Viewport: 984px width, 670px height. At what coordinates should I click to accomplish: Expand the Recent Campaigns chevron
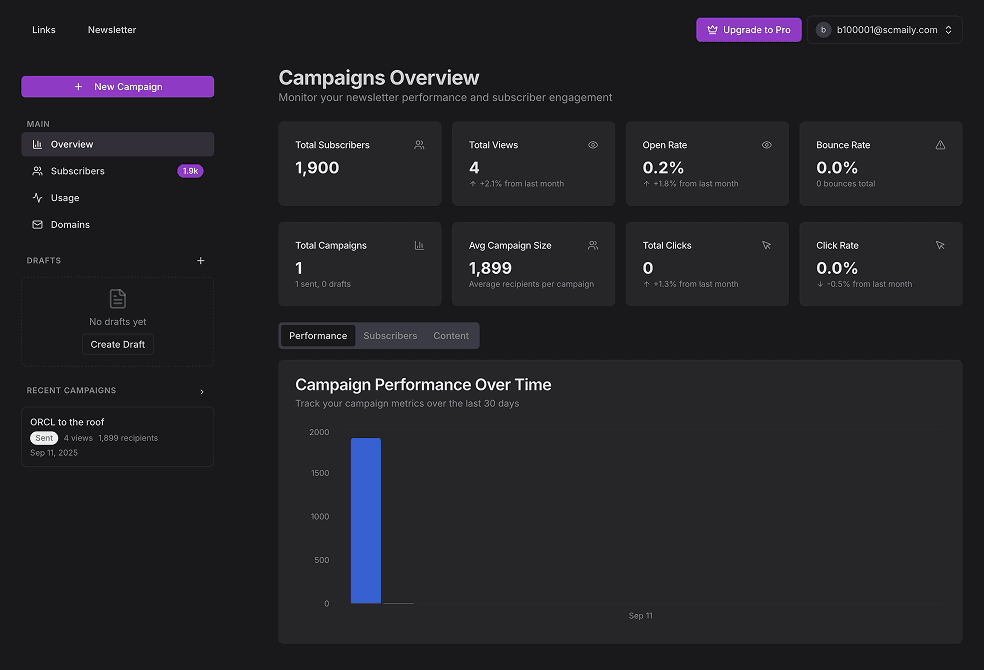pos(202,391)
